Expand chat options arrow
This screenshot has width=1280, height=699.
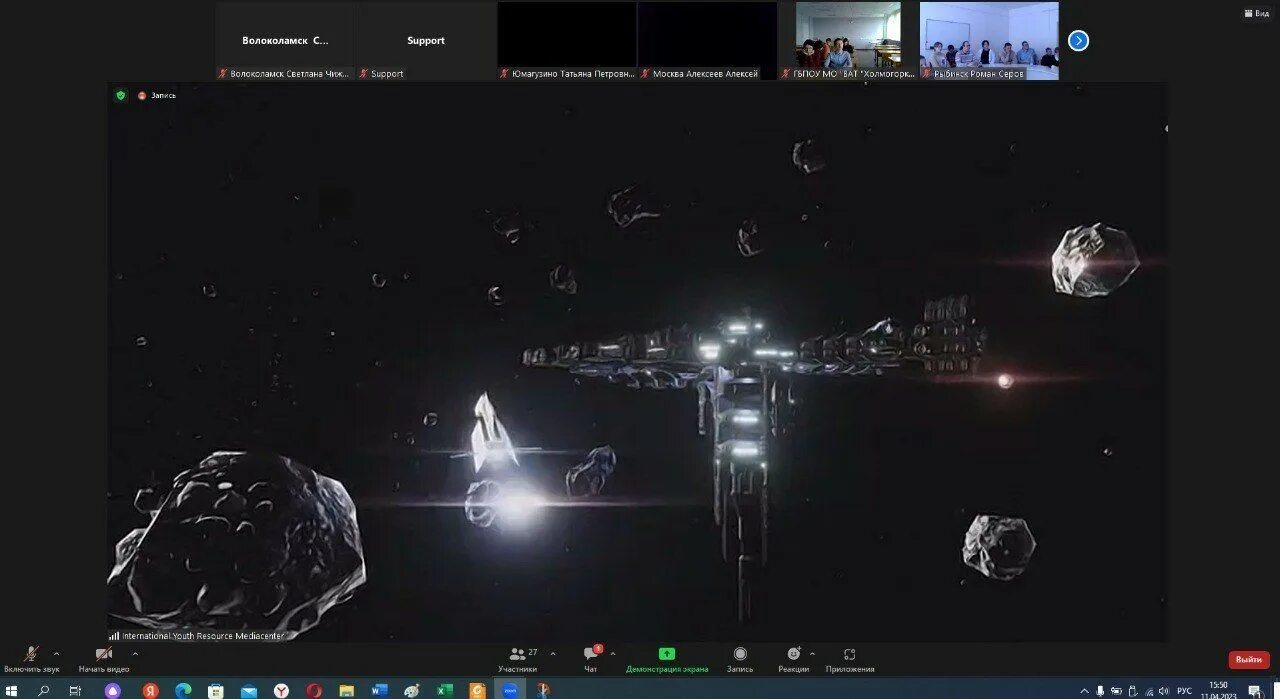coord(613,654)
